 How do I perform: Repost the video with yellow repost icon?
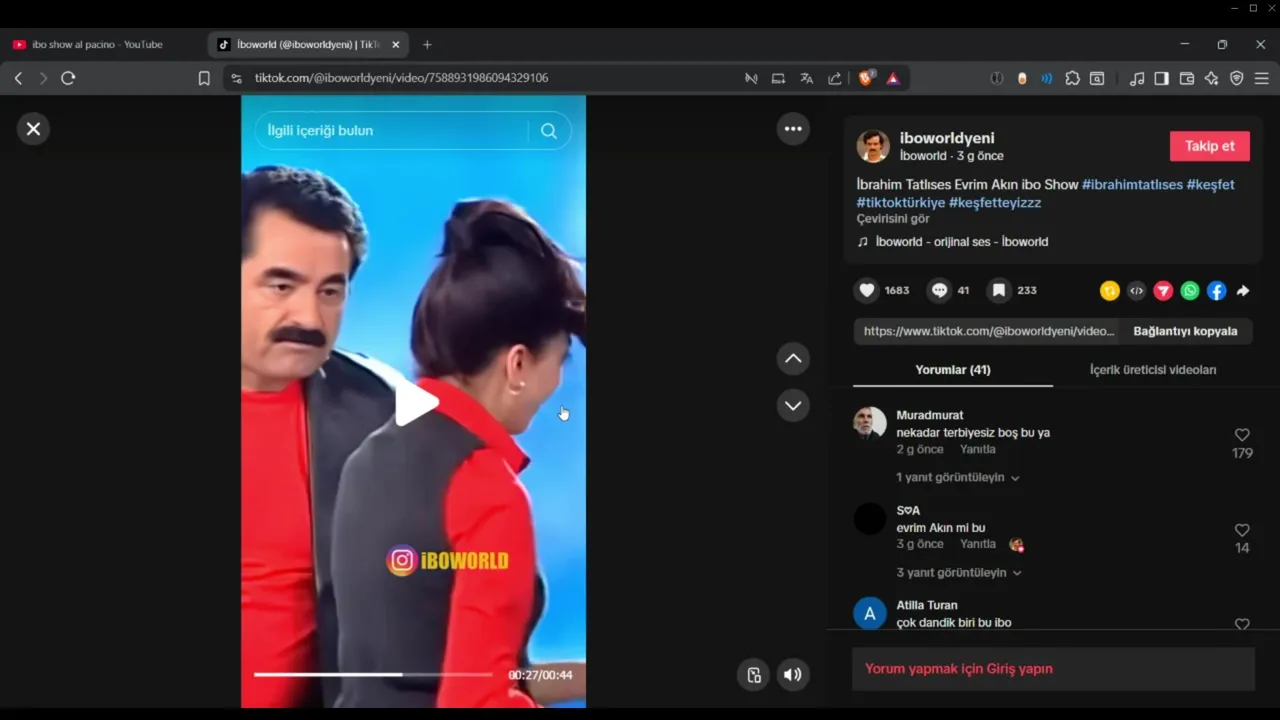1110,291
